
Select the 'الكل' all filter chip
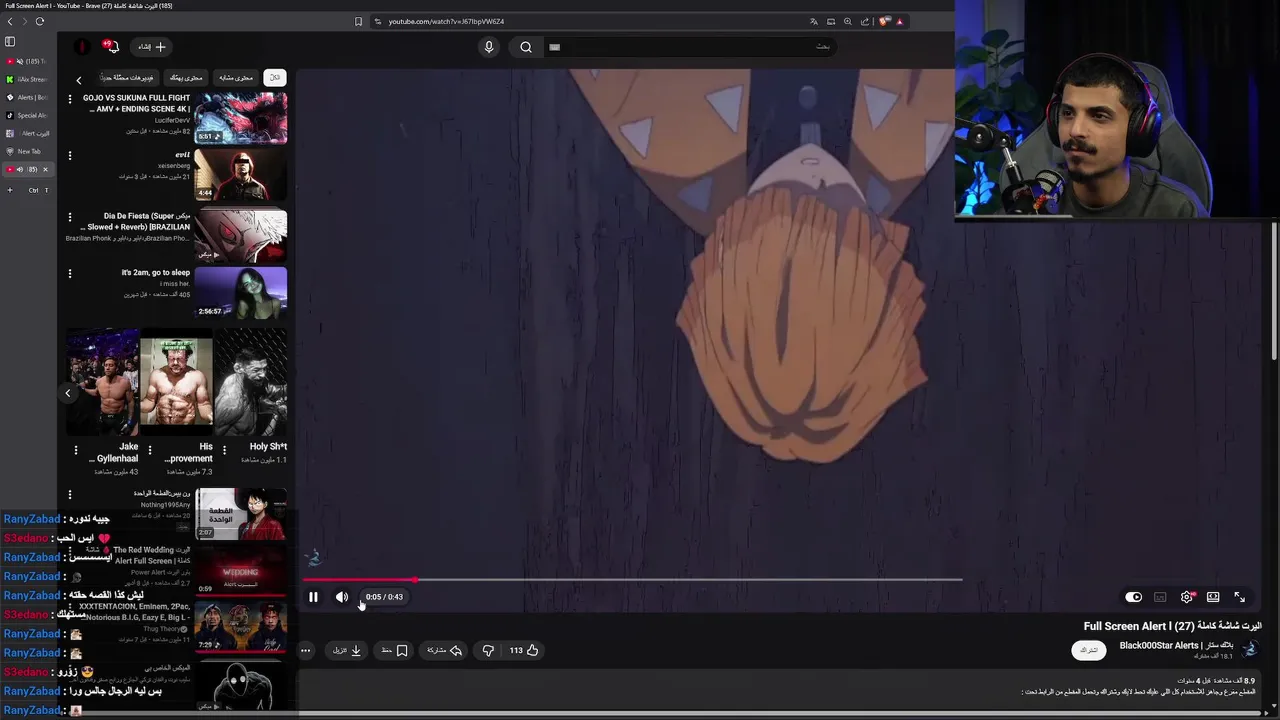[274, 77]
